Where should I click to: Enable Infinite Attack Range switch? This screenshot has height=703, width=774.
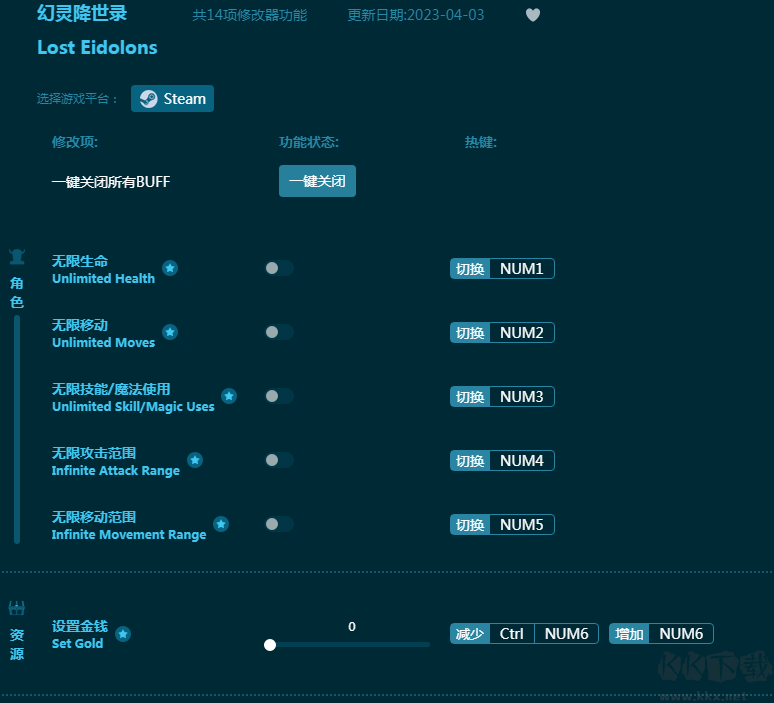tap(279, 460)
